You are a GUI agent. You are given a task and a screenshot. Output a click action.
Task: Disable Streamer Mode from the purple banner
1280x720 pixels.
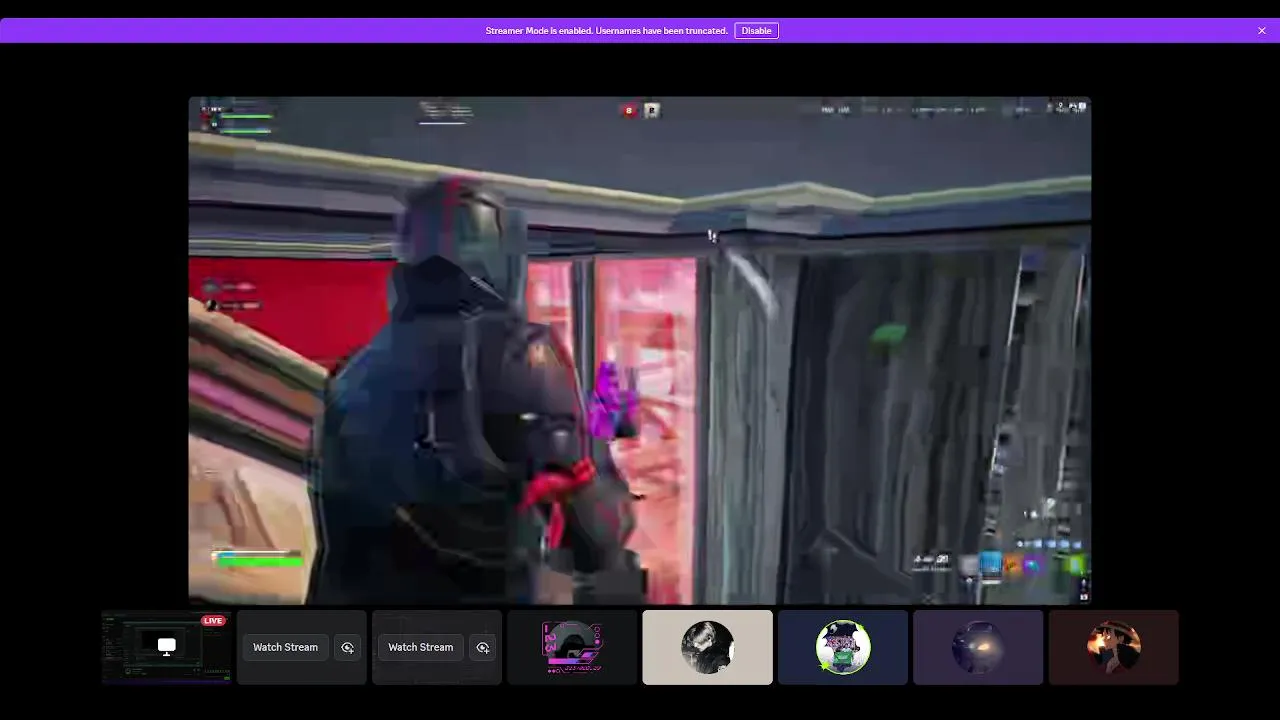pyautogui.click(x=756, y=31)
